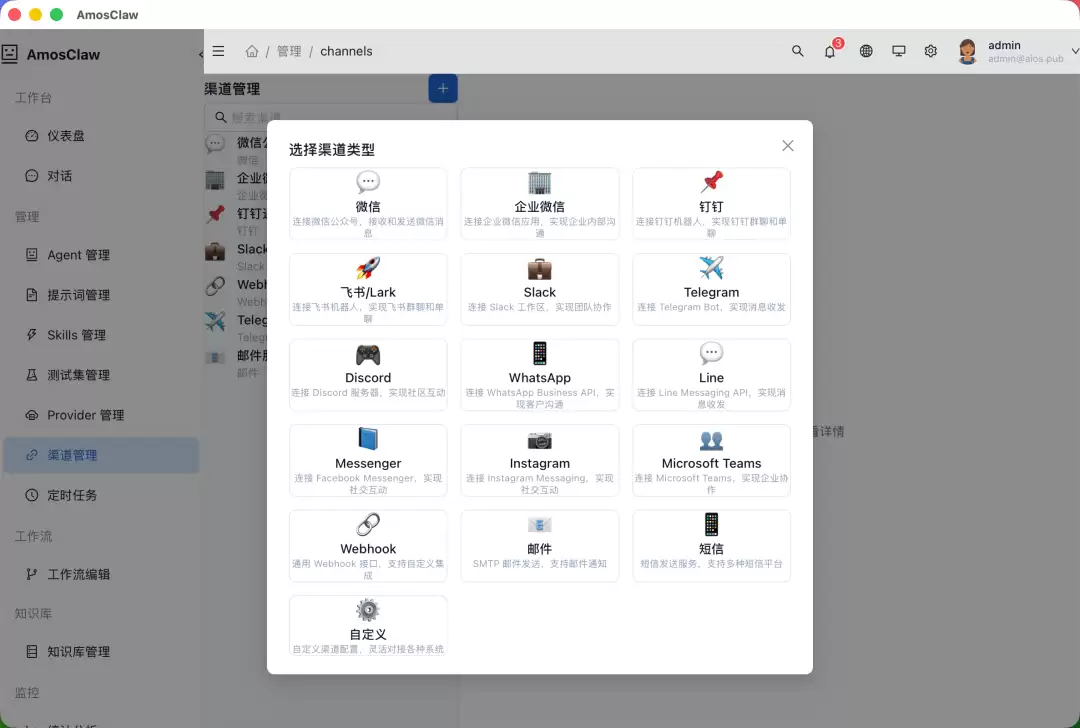The width and height of the screenshot is (1080, 728).
Task: Collapse the AmosClaw sidebar arrow
Action: pyautogui.click(x=200, y=54)
